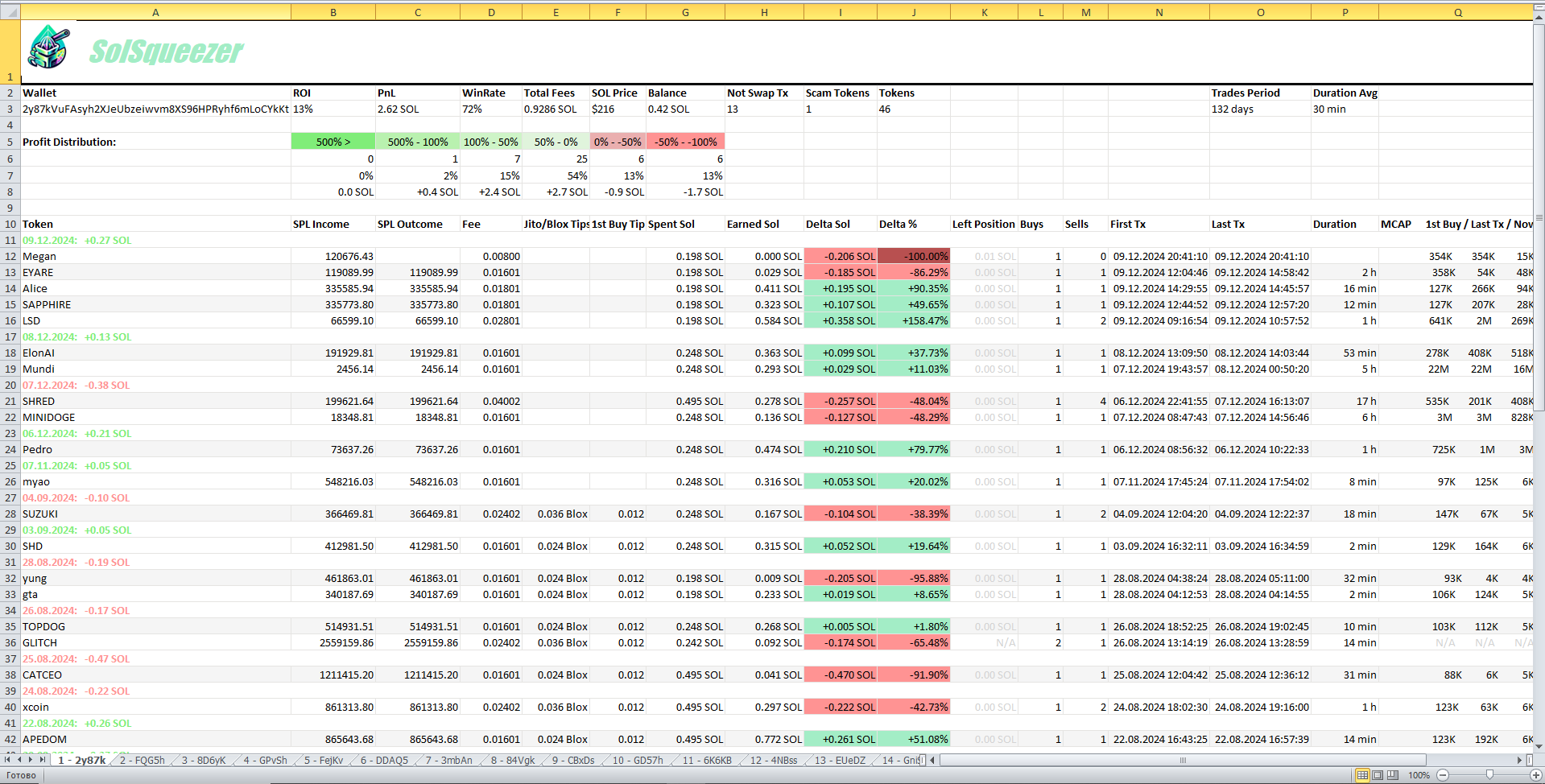Screen dimensions: 1545x784
Task: Select the '-0.470 SOL' Delta Sol cell for CATCEO
Action: 841,675
